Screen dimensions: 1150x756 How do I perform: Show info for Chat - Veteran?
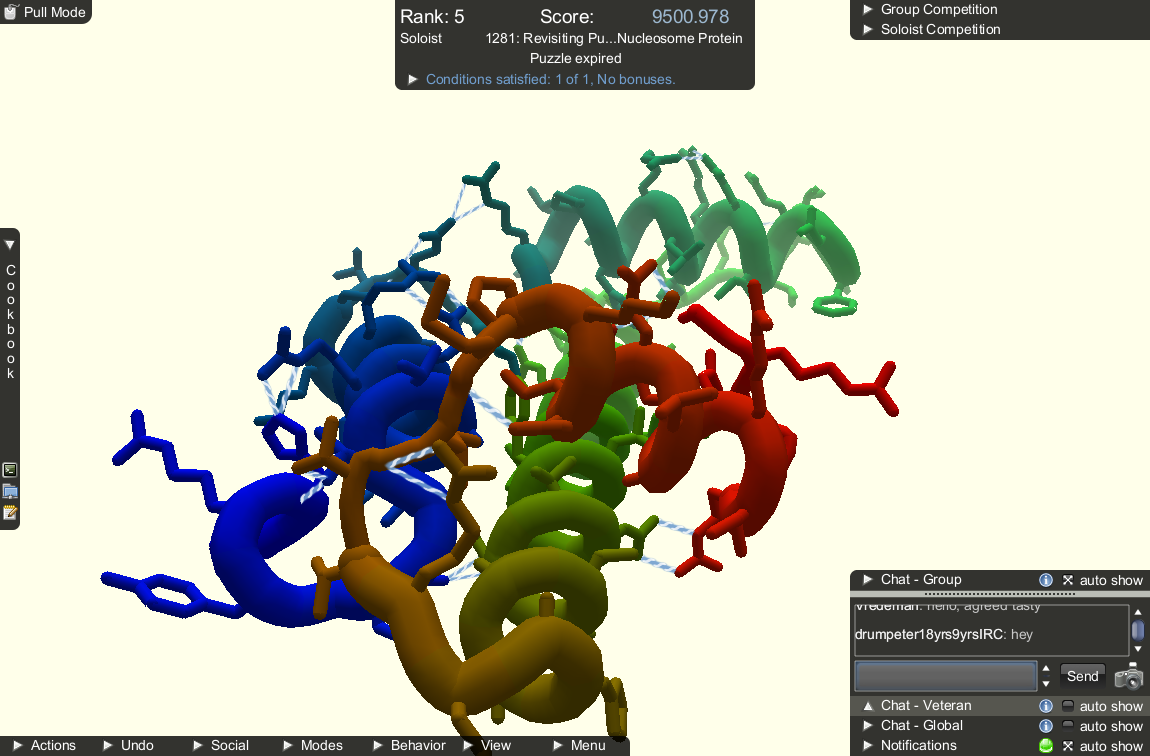click(1046, 706)
